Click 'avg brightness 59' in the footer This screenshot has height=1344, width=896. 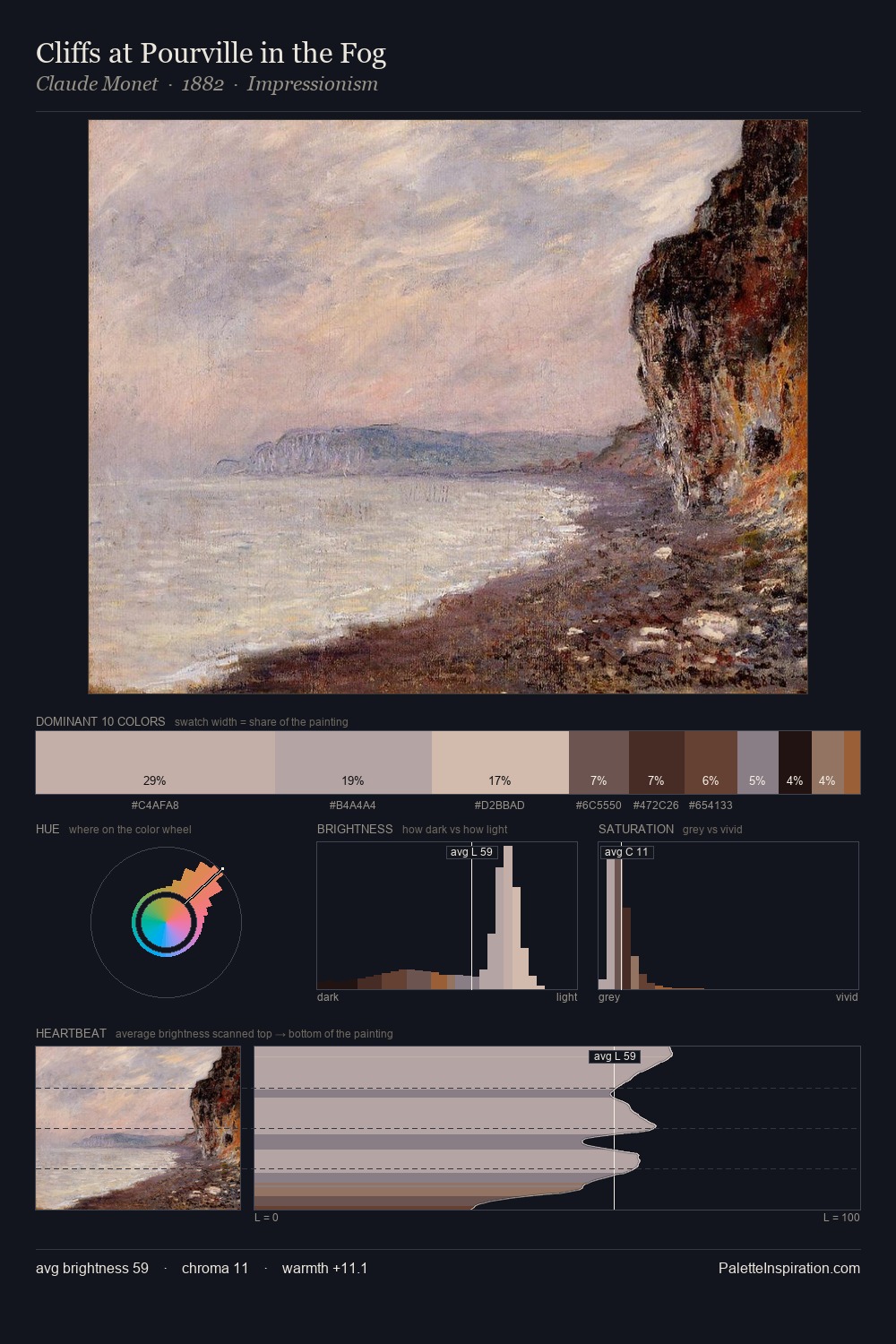[92, 1268]
